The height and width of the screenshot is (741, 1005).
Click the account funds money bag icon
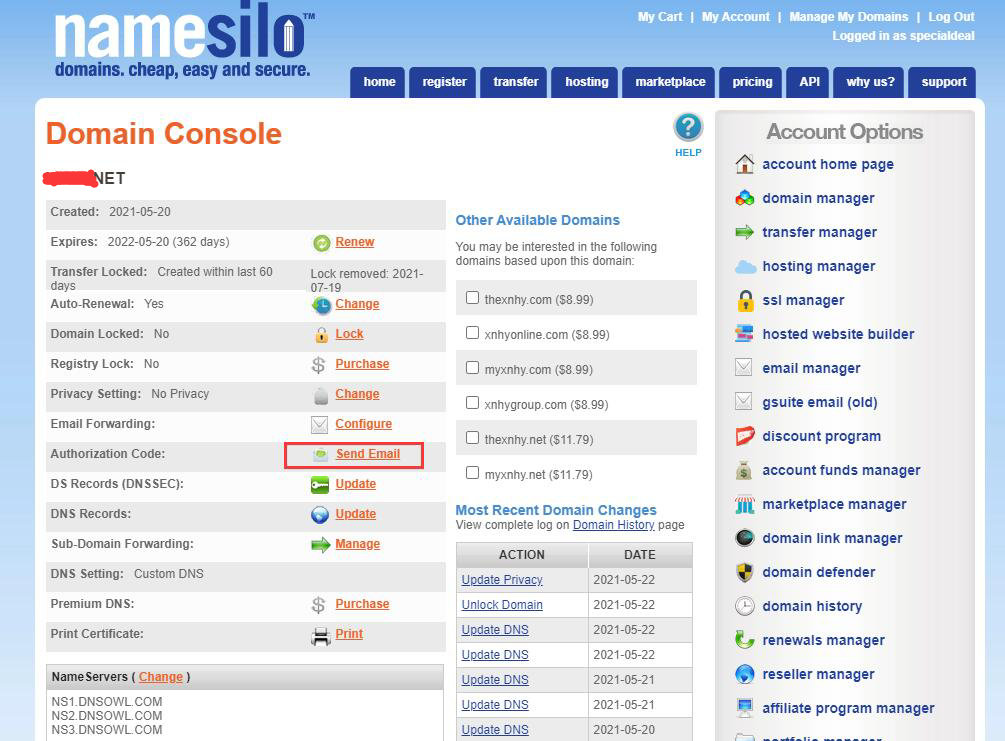click(x=743, y=470)
